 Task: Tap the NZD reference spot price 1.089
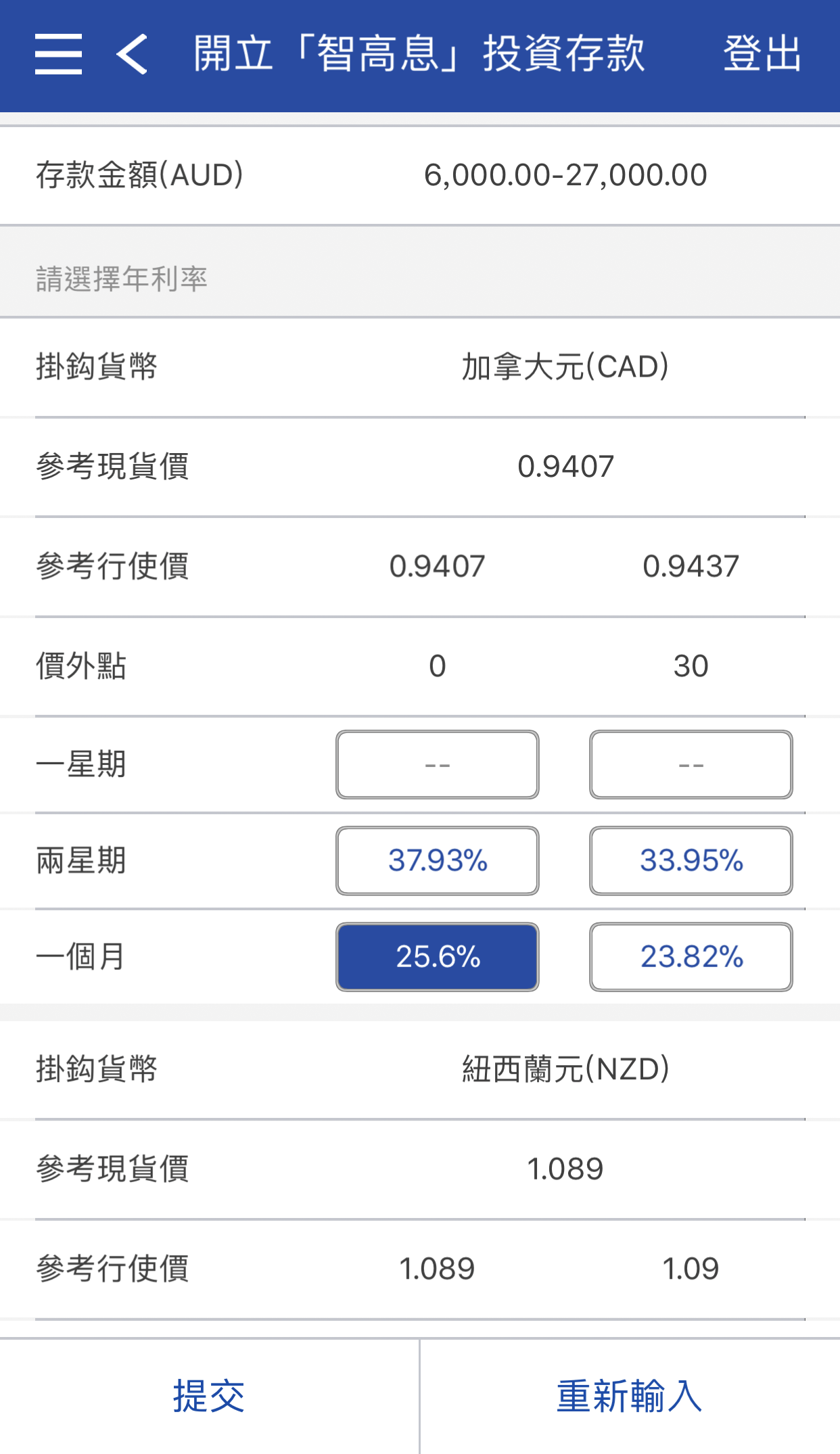(x=565, y=1169)
